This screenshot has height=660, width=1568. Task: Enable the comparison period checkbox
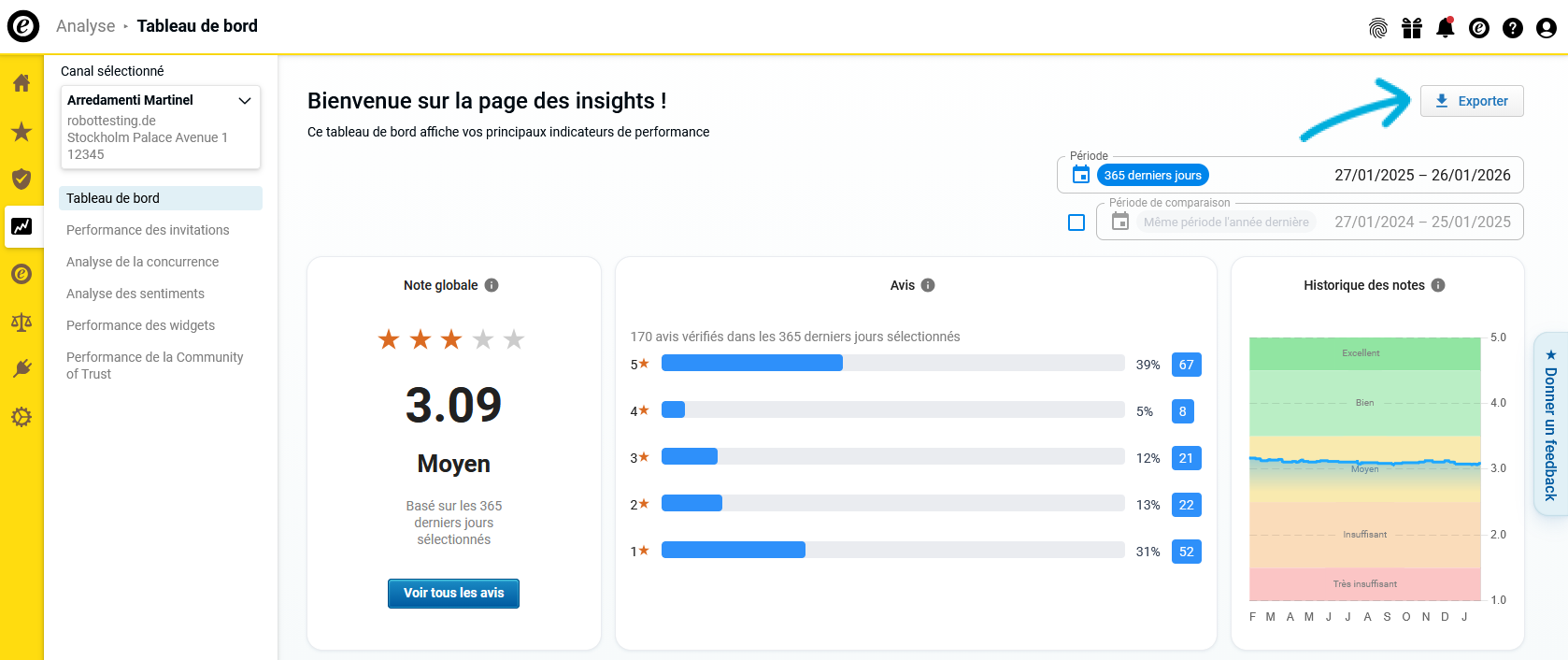[1076, 222]
